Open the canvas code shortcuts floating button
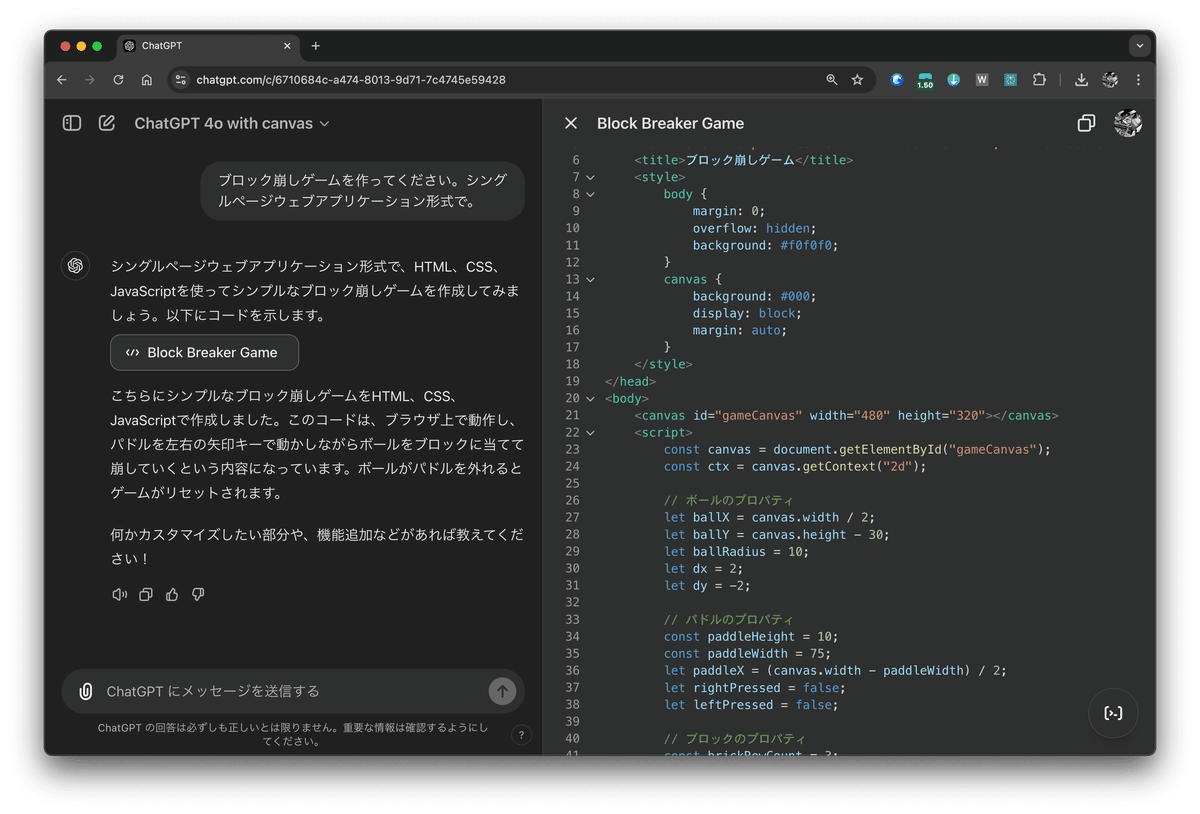 [1113, 713]
